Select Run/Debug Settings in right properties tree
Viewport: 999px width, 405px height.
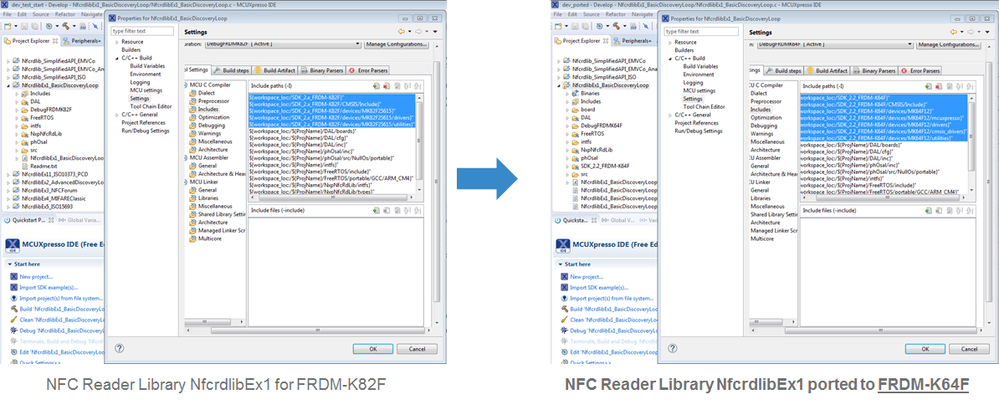click(x=699, y=131)
